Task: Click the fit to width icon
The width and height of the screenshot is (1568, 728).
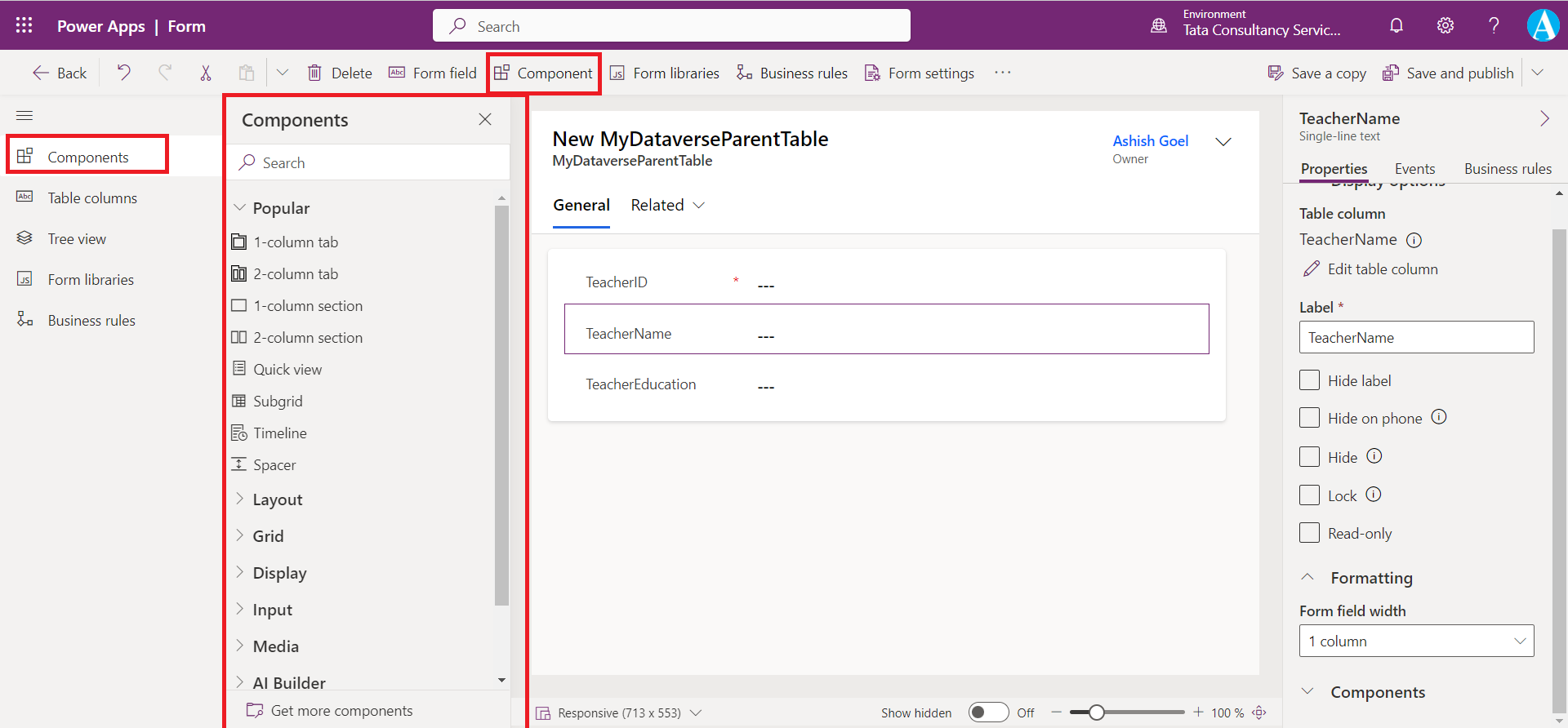Action: [x=1259, y=712]
